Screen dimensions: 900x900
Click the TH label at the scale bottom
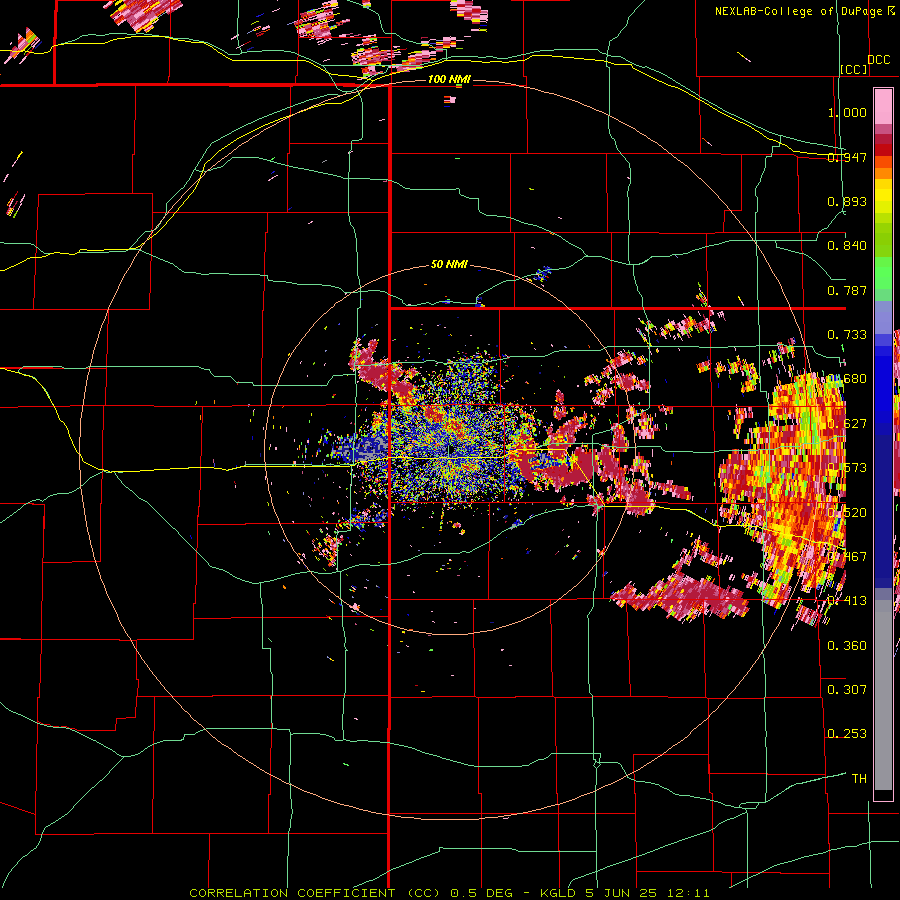pos(859,778)
